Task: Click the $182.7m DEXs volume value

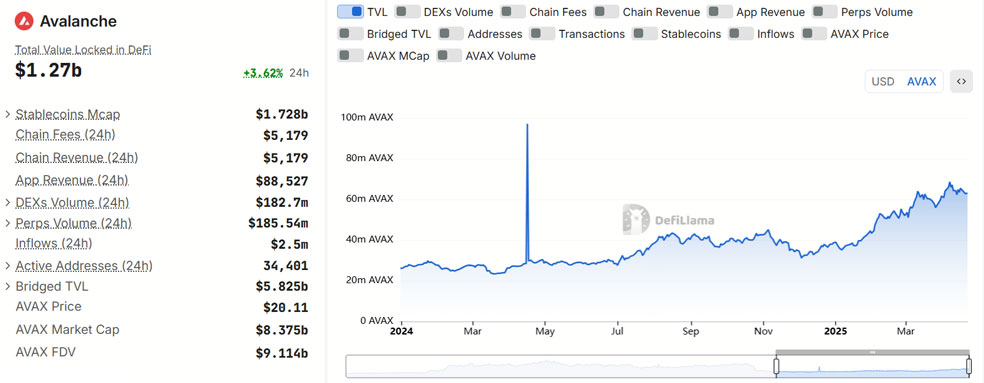Action: [282, 203]
